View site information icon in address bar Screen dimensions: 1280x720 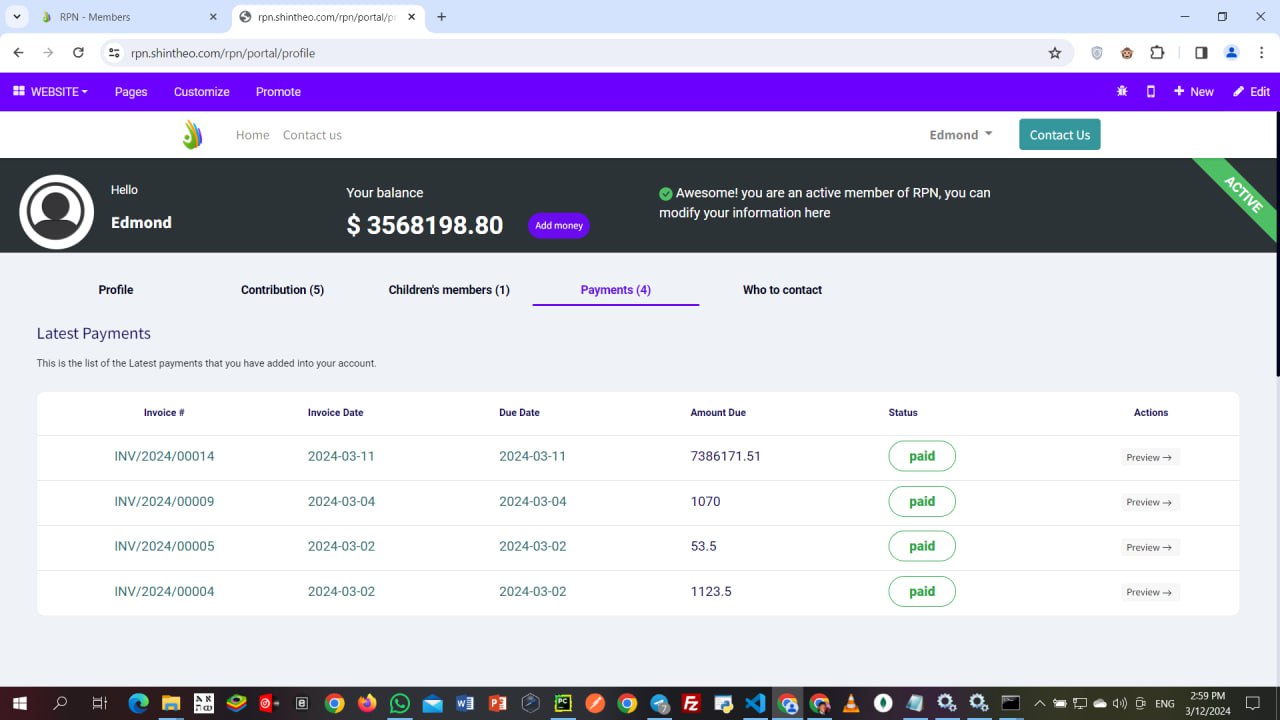(114, 53)
